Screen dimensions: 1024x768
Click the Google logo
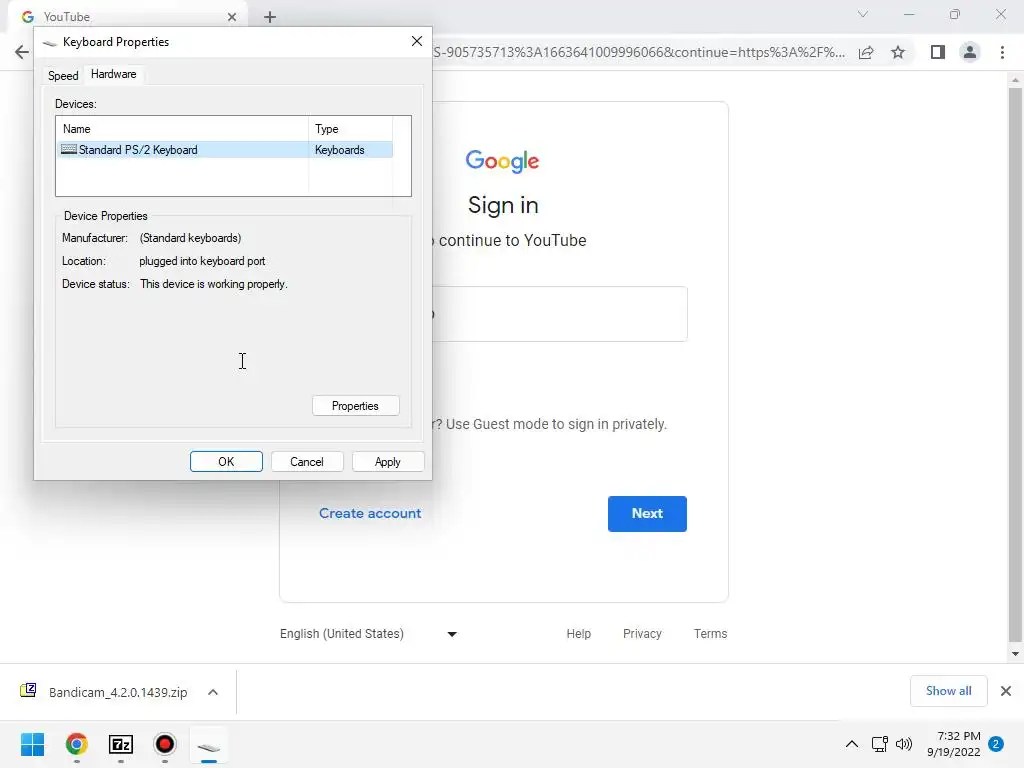tap(502, 161)
